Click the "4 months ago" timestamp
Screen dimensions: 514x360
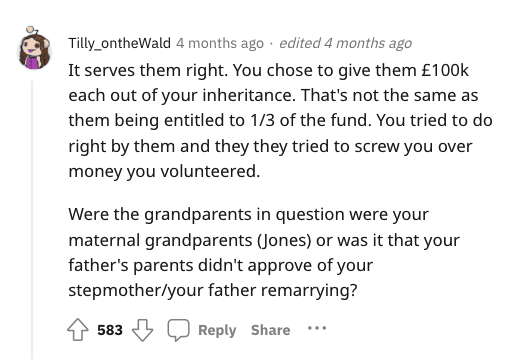coord(220,43)
